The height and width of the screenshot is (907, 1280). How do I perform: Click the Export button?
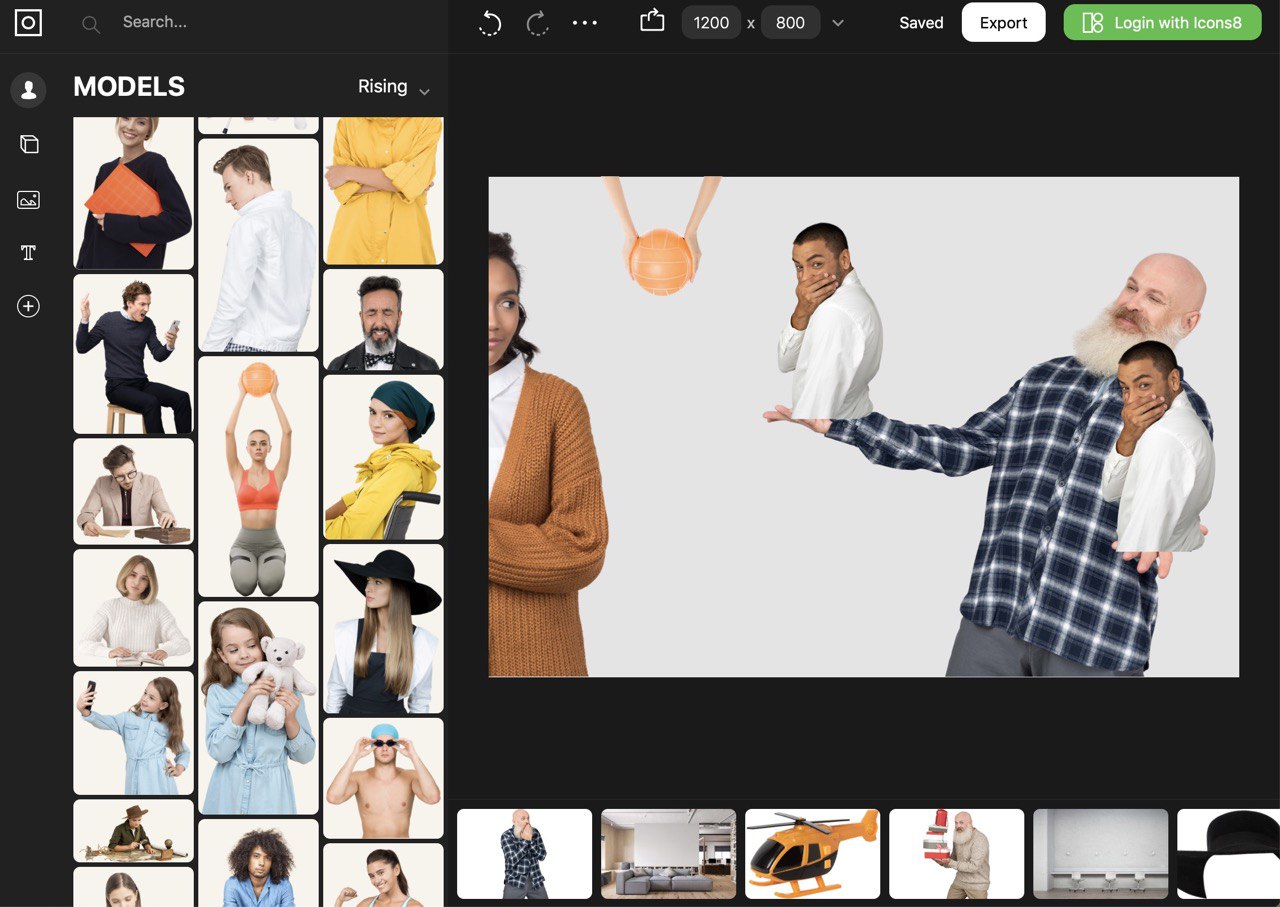[1003, 22]
